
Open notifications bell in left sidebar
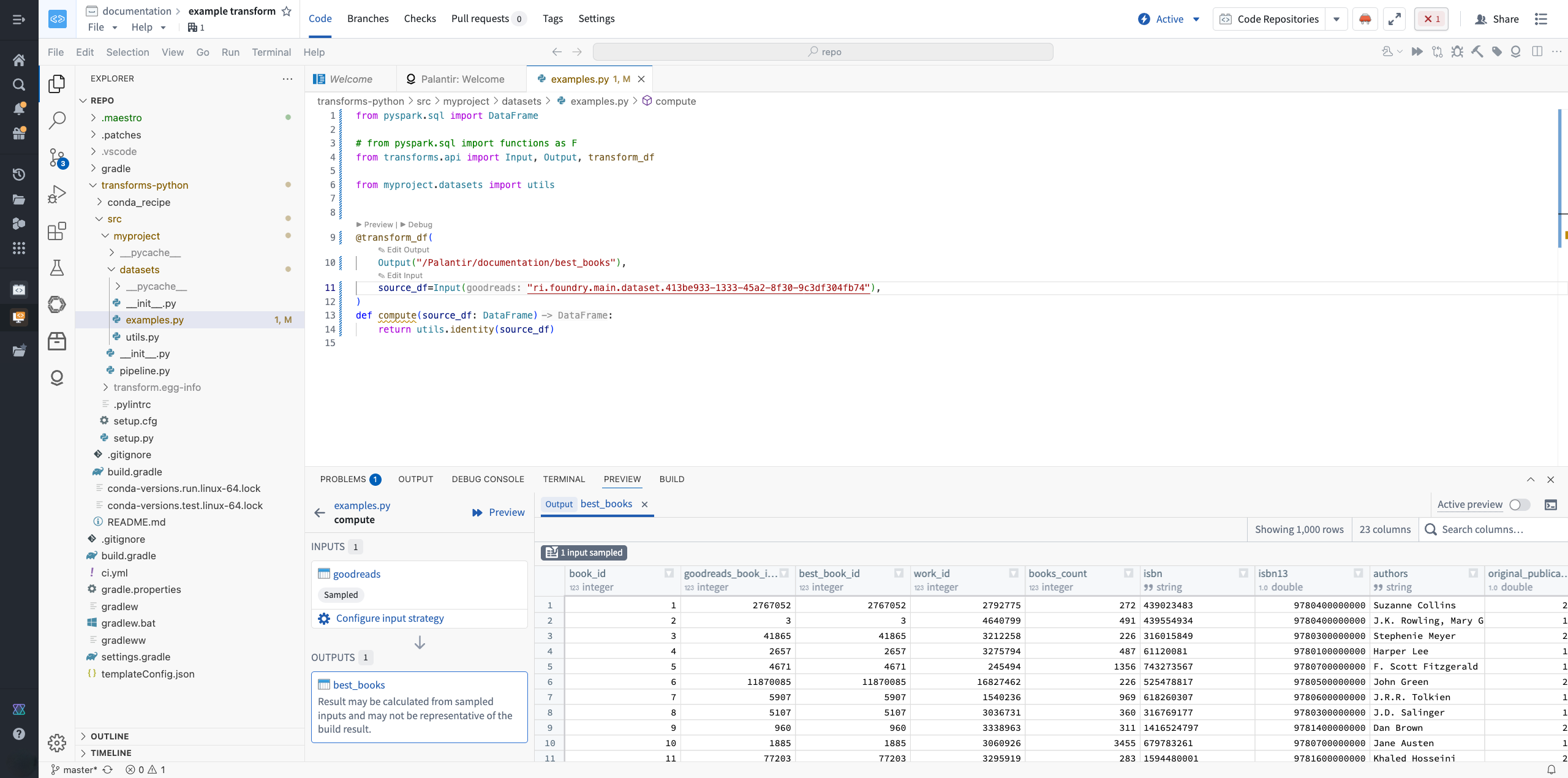pos(19,108)
